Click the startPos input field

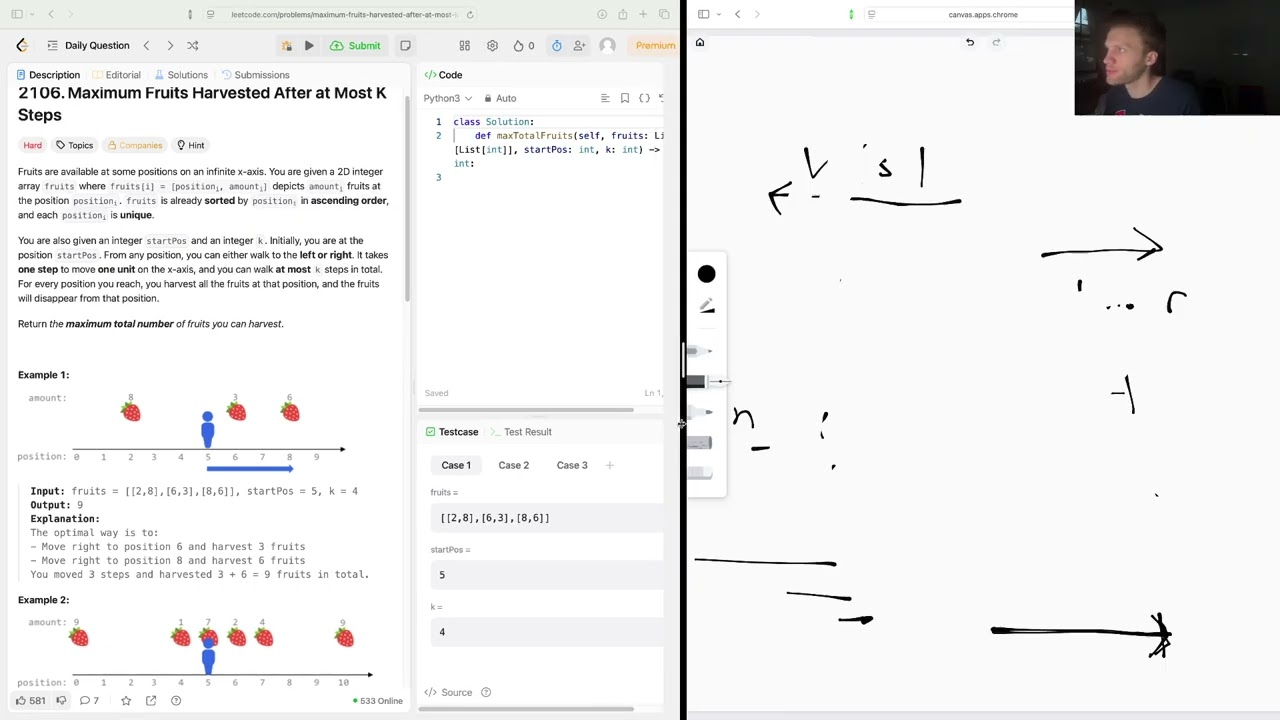click(x=547, y=575)
